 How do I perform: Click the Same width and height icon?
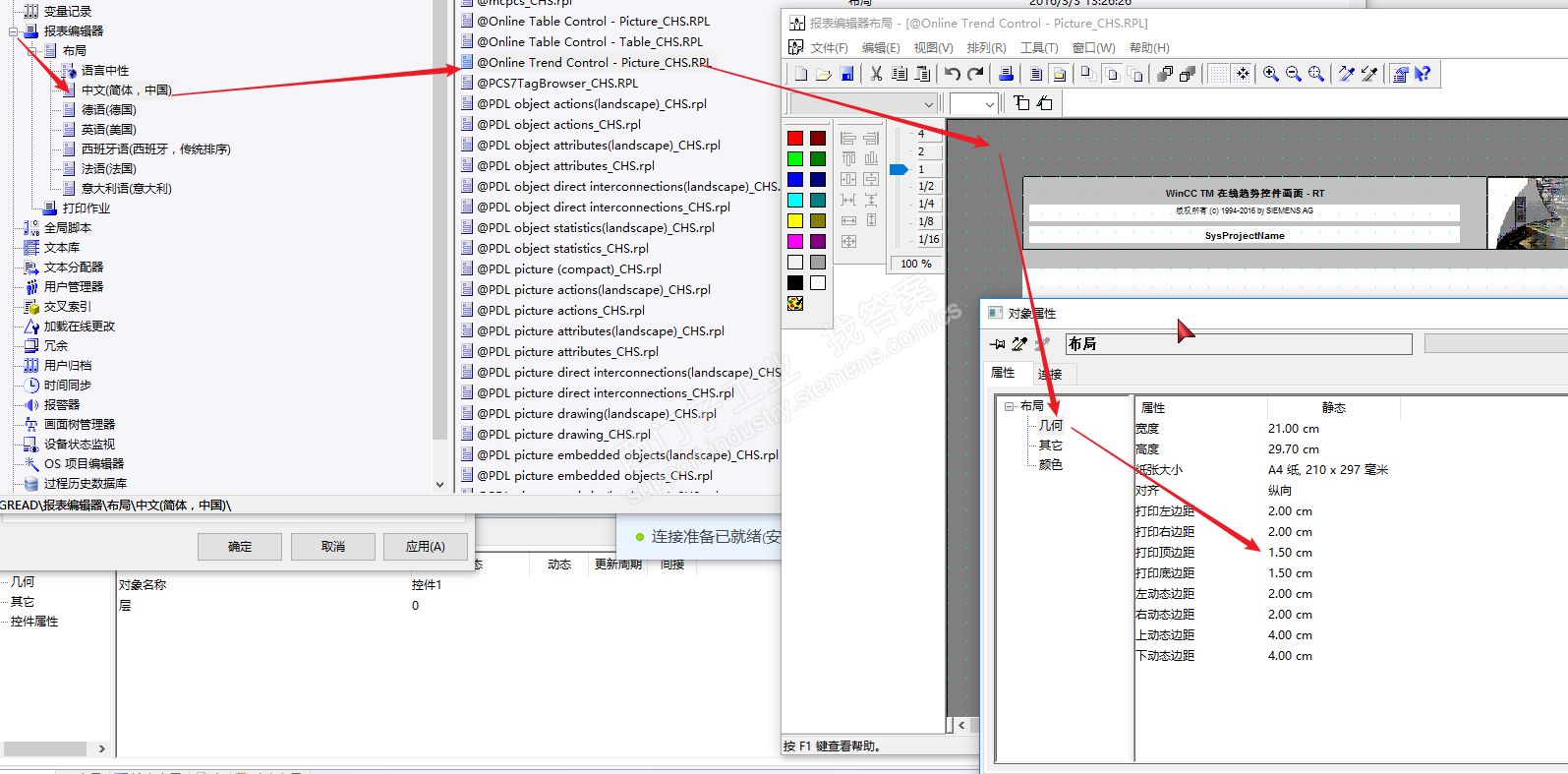click(848, 241)
